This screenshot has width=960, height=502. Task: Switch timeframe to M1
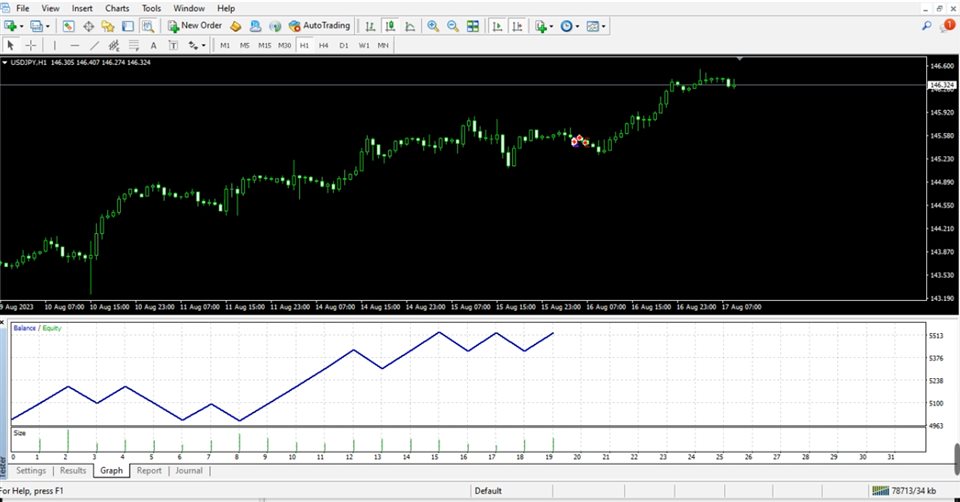click(225, 45)
